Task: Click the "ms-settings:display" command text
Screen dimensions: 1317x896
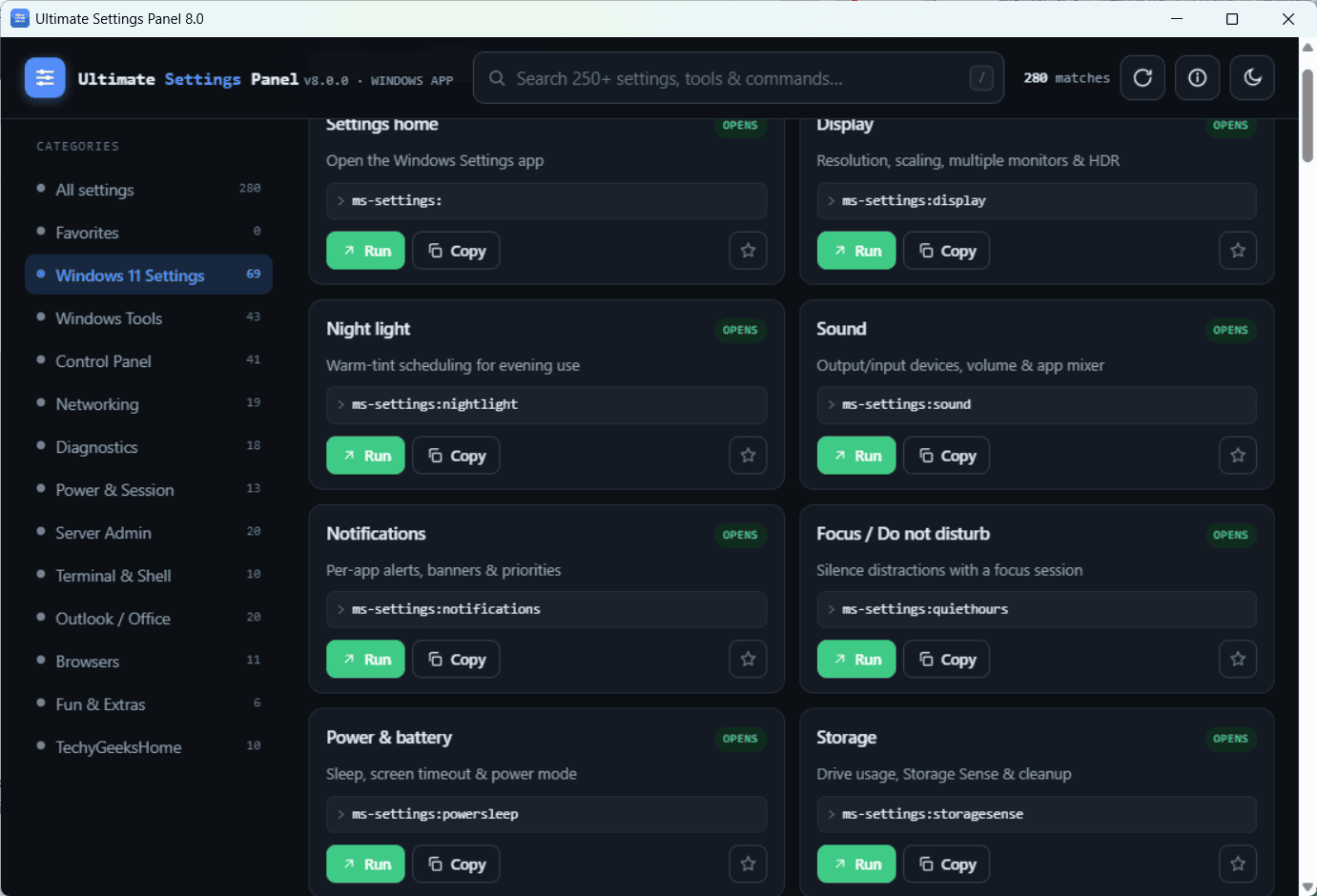Action: (915, 200)
